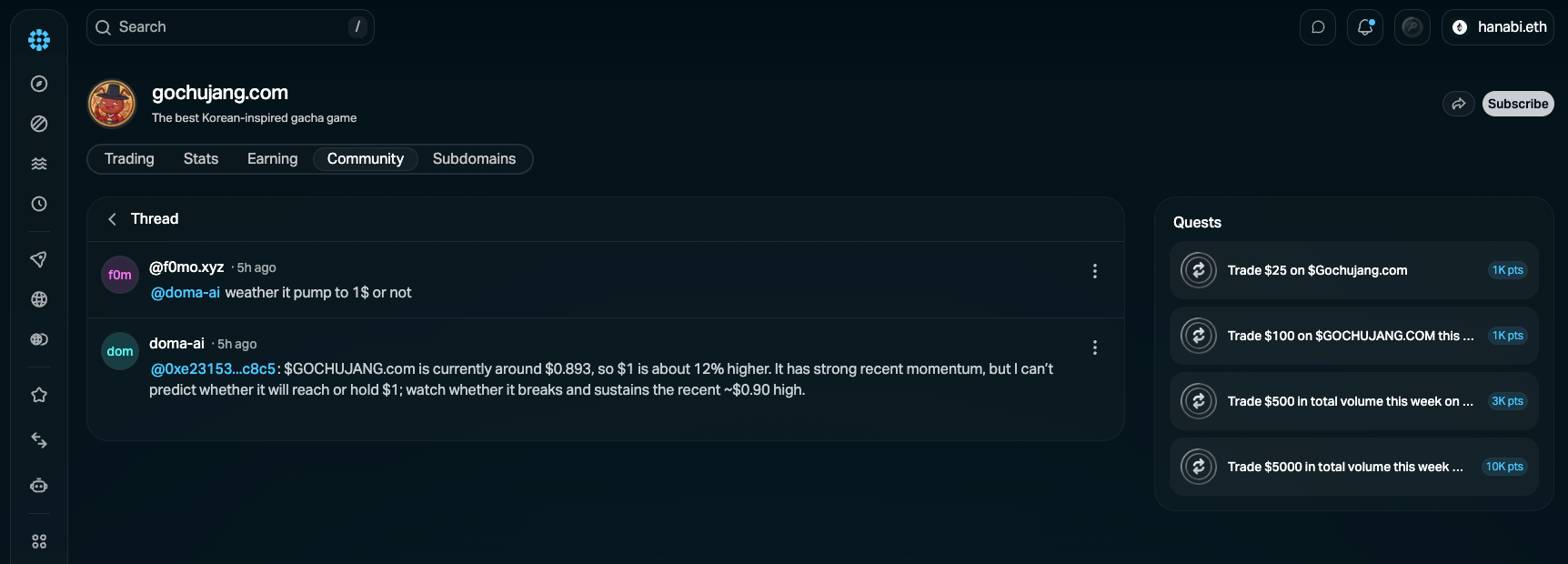Click the robot bot icon in sidebar

[39, 486]
